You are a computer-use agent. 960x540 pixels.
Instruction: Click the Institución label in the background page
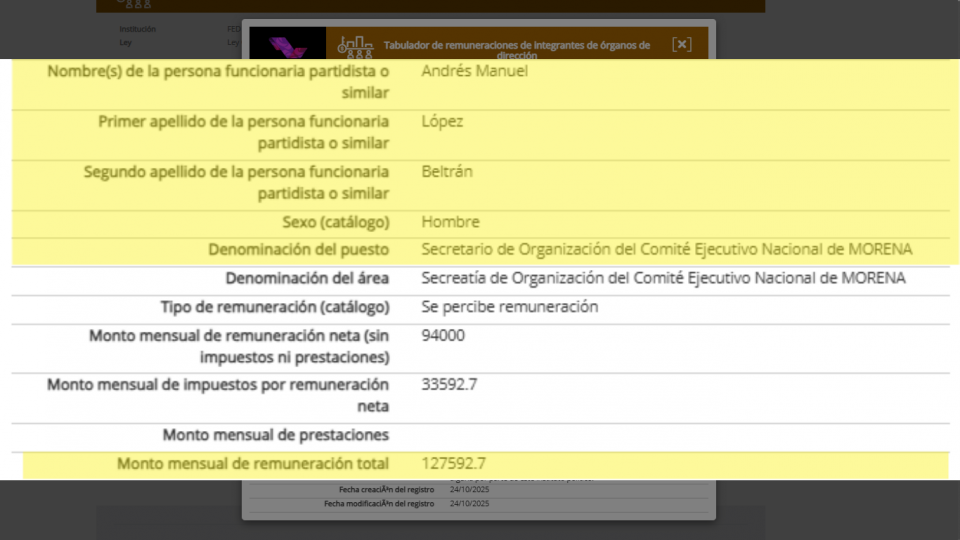pos(137,29)
